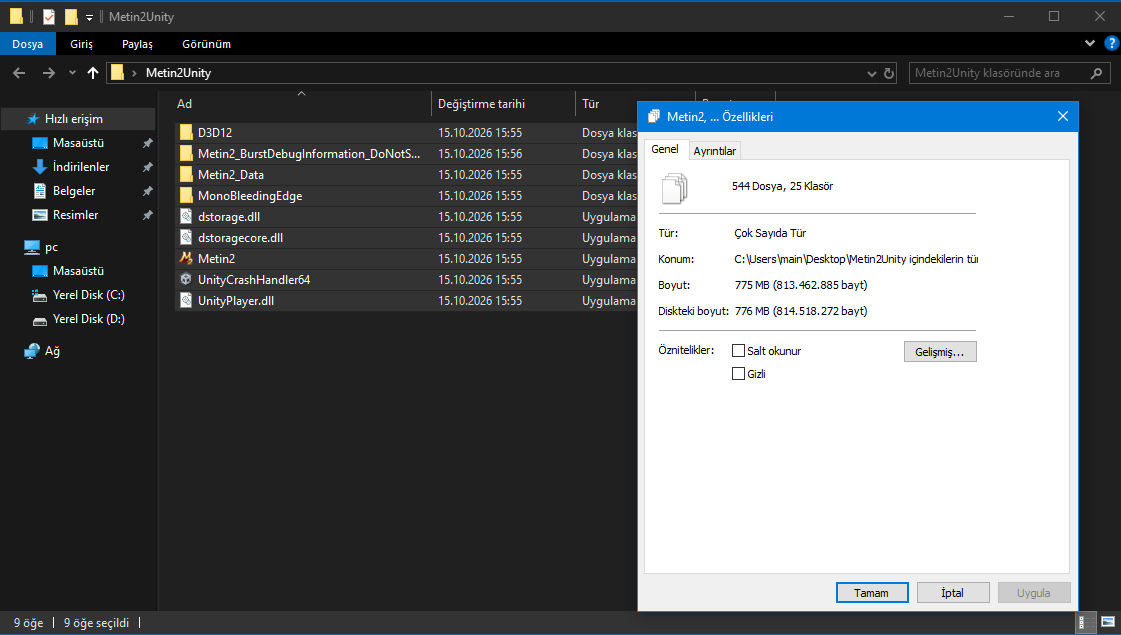The height and width of the screenshot is (635, 1121).
Task: Toggle the Gizli checkbox
Action: pos(739,373)
